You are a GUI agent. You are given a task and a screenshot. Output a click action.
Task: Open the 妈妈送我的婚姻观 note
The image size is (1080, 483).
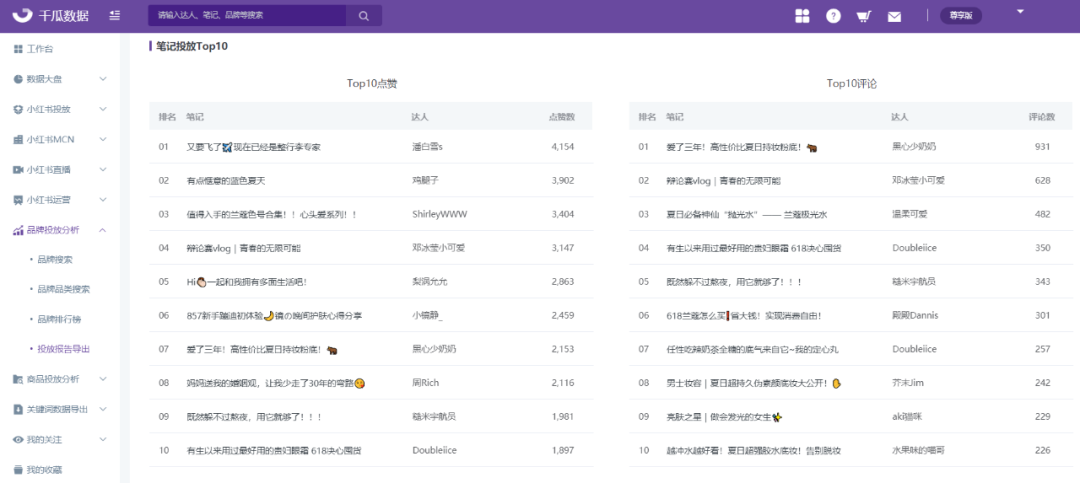tap(276, 383)
